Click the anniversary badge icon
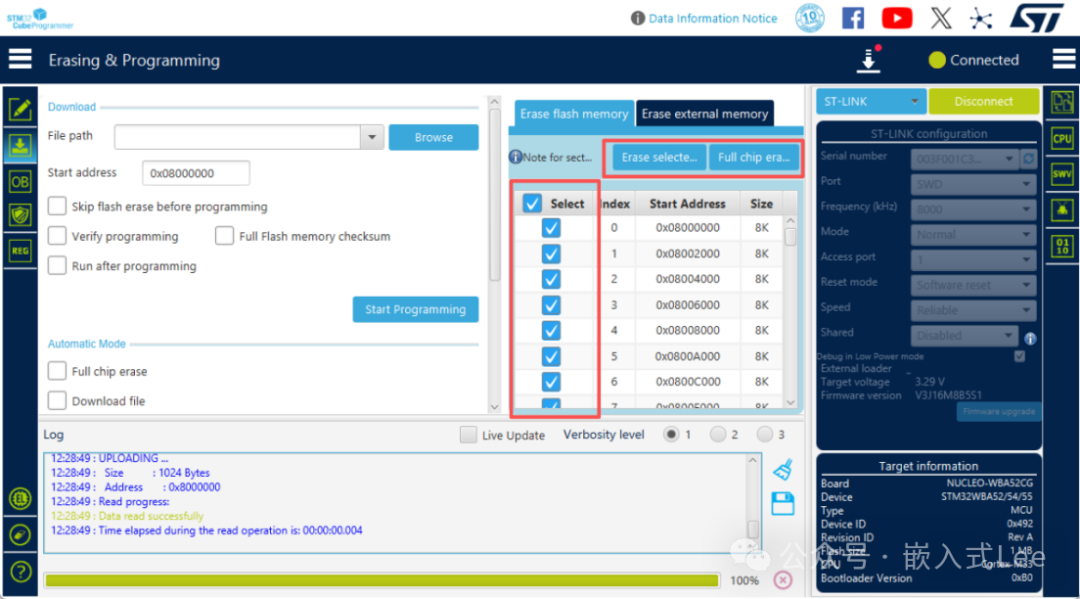Image resolution: width=1080 pixels, height=599 pixels. [x=810, y=18]
